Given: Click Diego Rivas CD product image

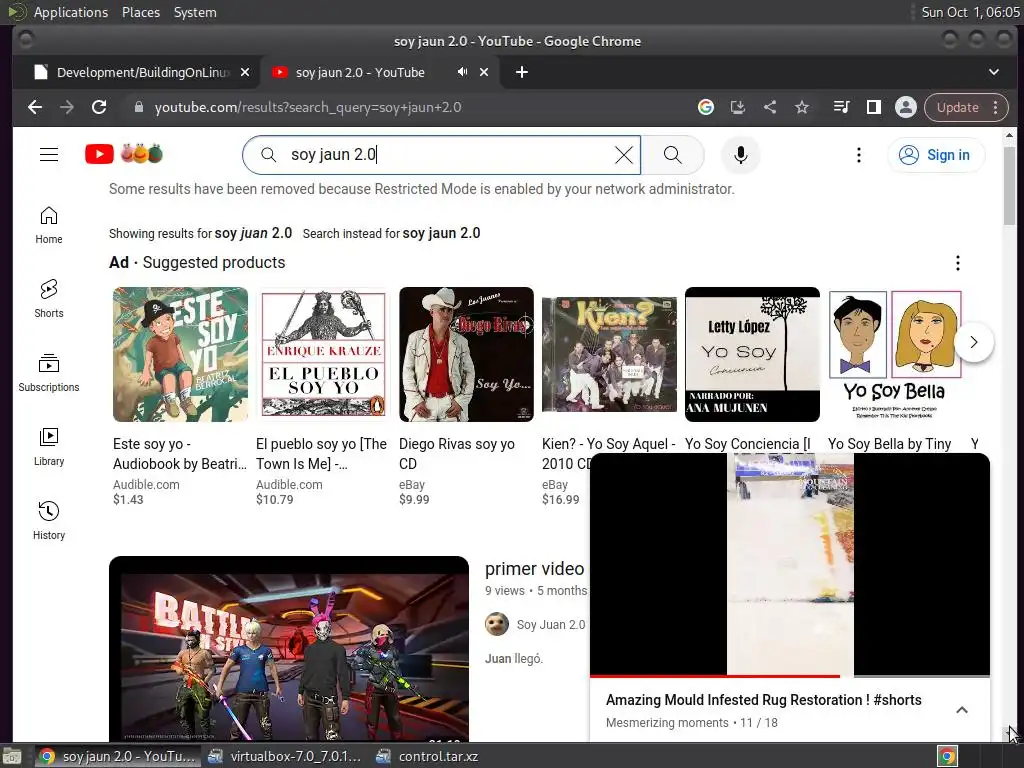Looking at the screenshot, I should [466, 354].
